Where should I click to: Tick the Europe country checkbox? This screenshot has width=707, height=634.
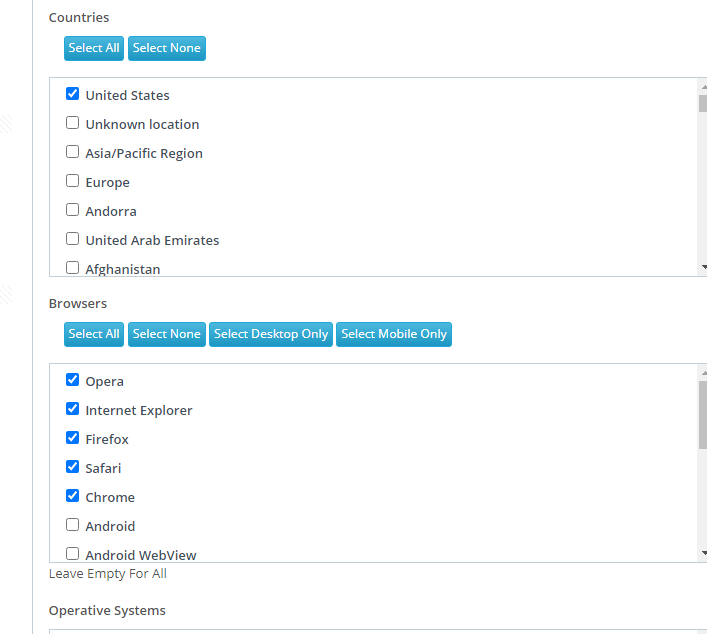pyautogui.click(x=72, y=181)
